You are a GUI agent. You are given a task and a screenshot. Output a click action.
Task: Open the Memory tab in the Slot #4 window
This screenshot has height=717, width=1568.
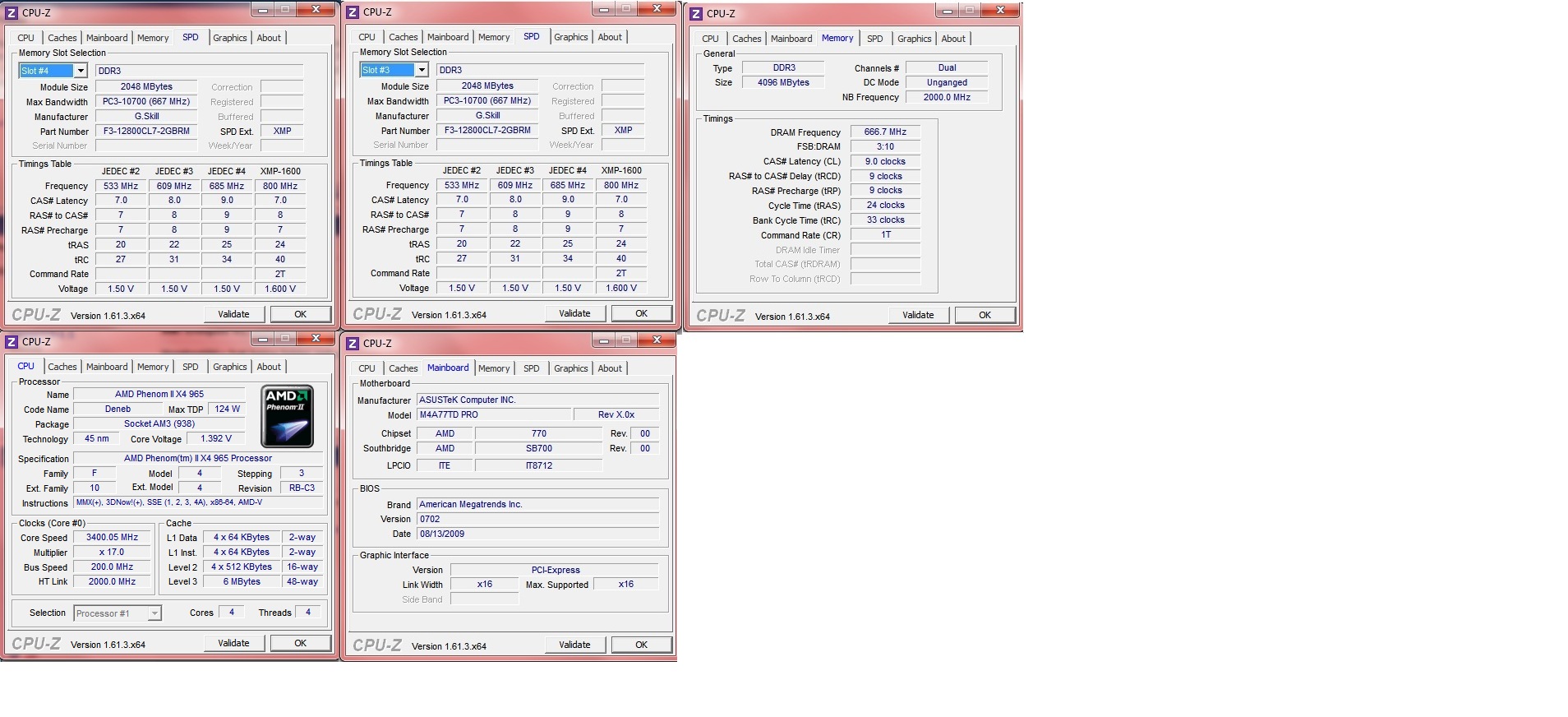coord(153,38)
